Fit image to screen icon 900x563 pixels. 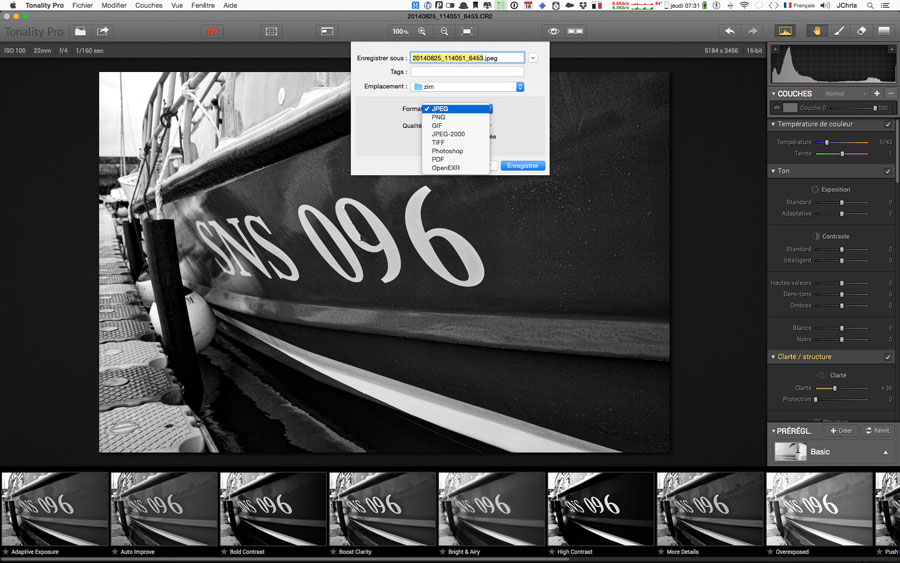[x=467, y=32]
